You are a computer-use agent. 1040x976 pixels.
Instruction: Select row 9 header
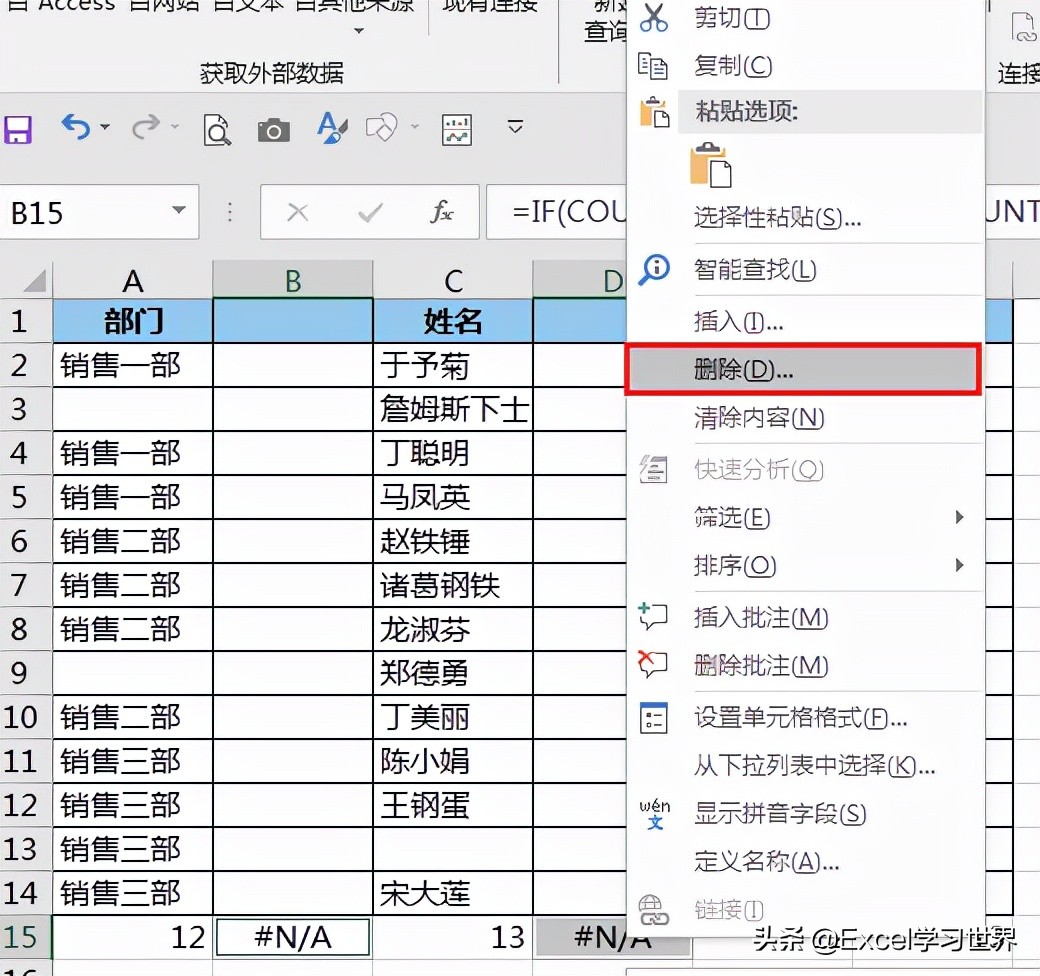tap(25, 673)
